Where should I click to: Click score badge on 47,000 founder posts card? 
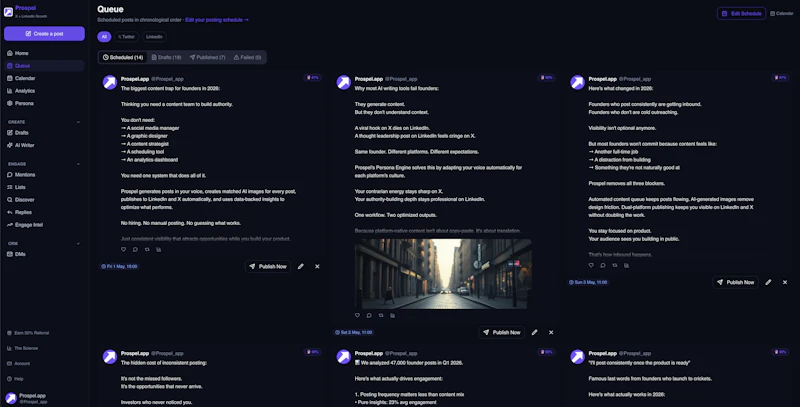point(546,352)
